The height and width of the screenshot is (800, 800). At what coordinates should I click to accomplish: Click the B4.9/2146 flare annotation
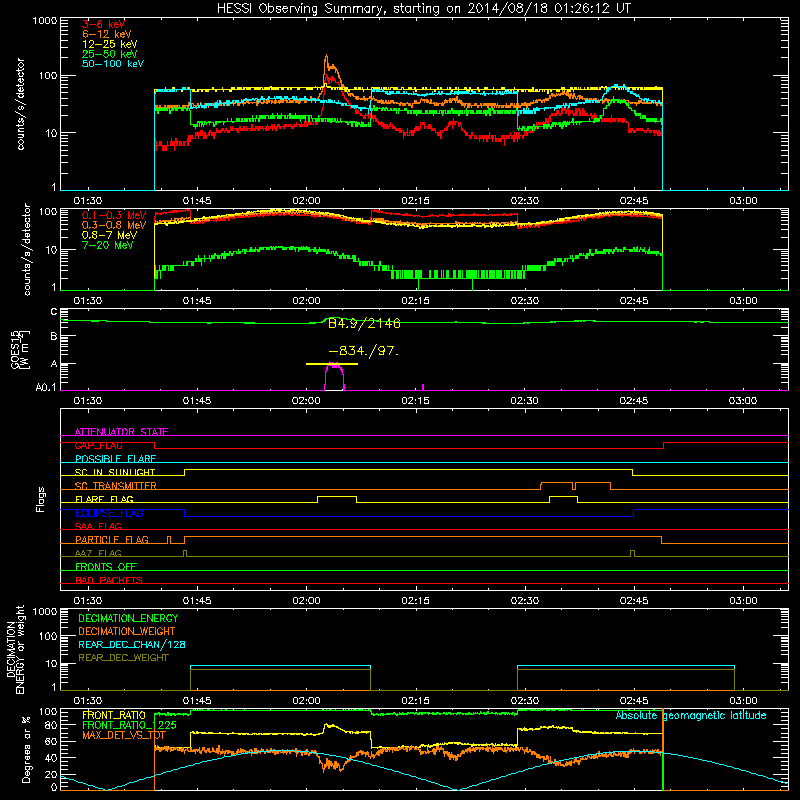[x=364, y=323]
